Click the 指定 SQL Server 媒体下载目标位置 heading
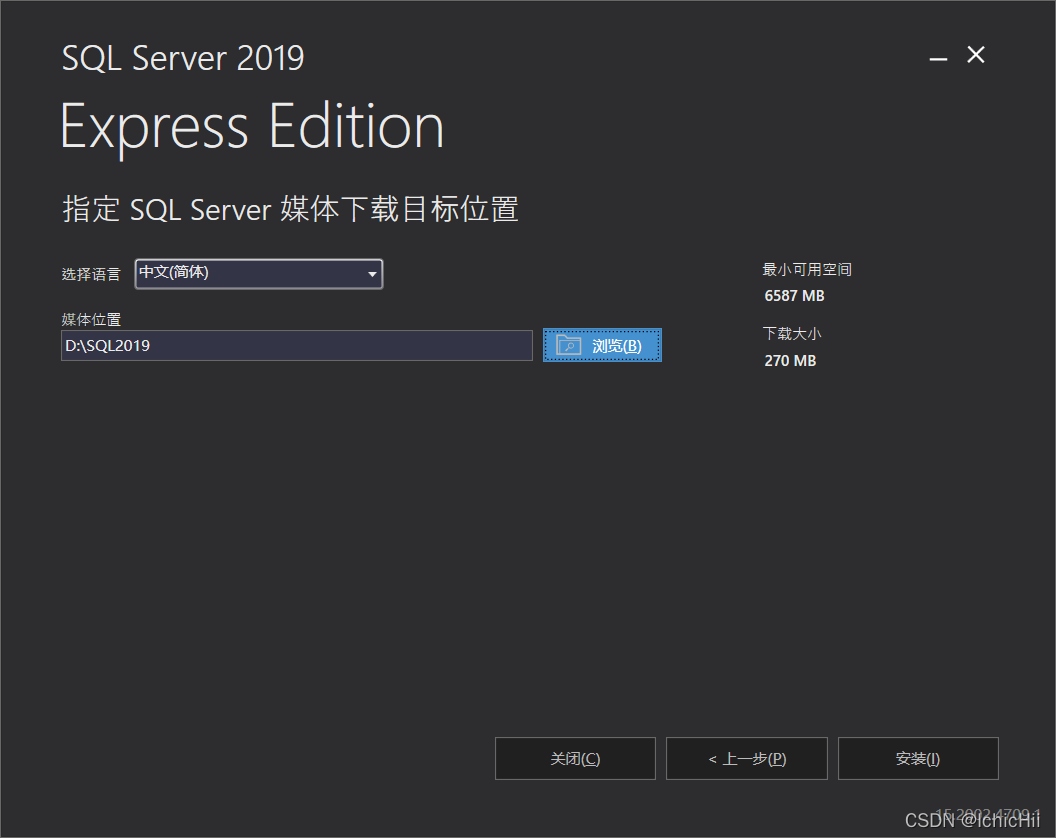The width and height of the screenshot is (1056, 838). coord(290,209)
